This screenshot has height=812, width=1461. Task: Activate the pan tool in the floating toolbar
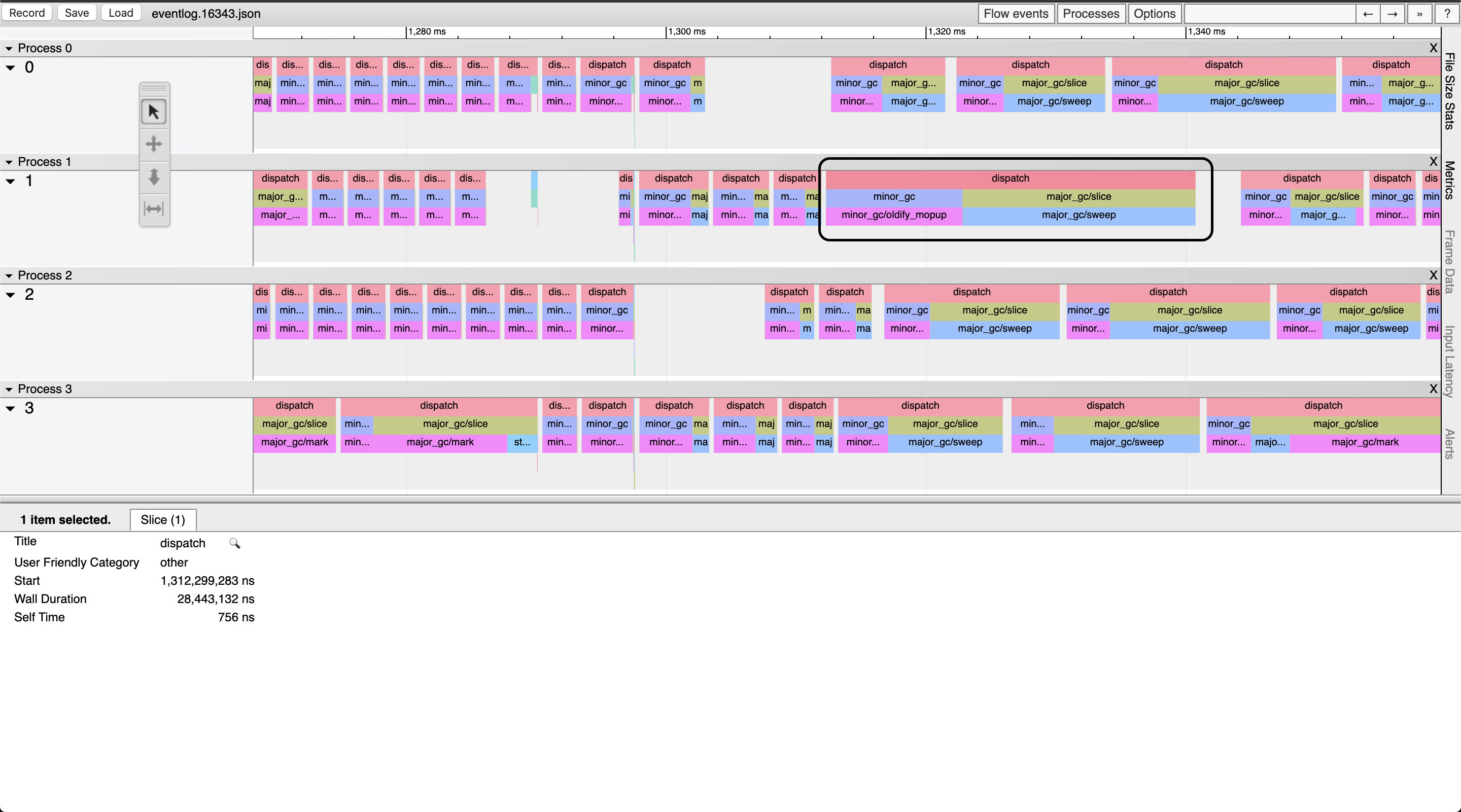(x=154, y=144)
